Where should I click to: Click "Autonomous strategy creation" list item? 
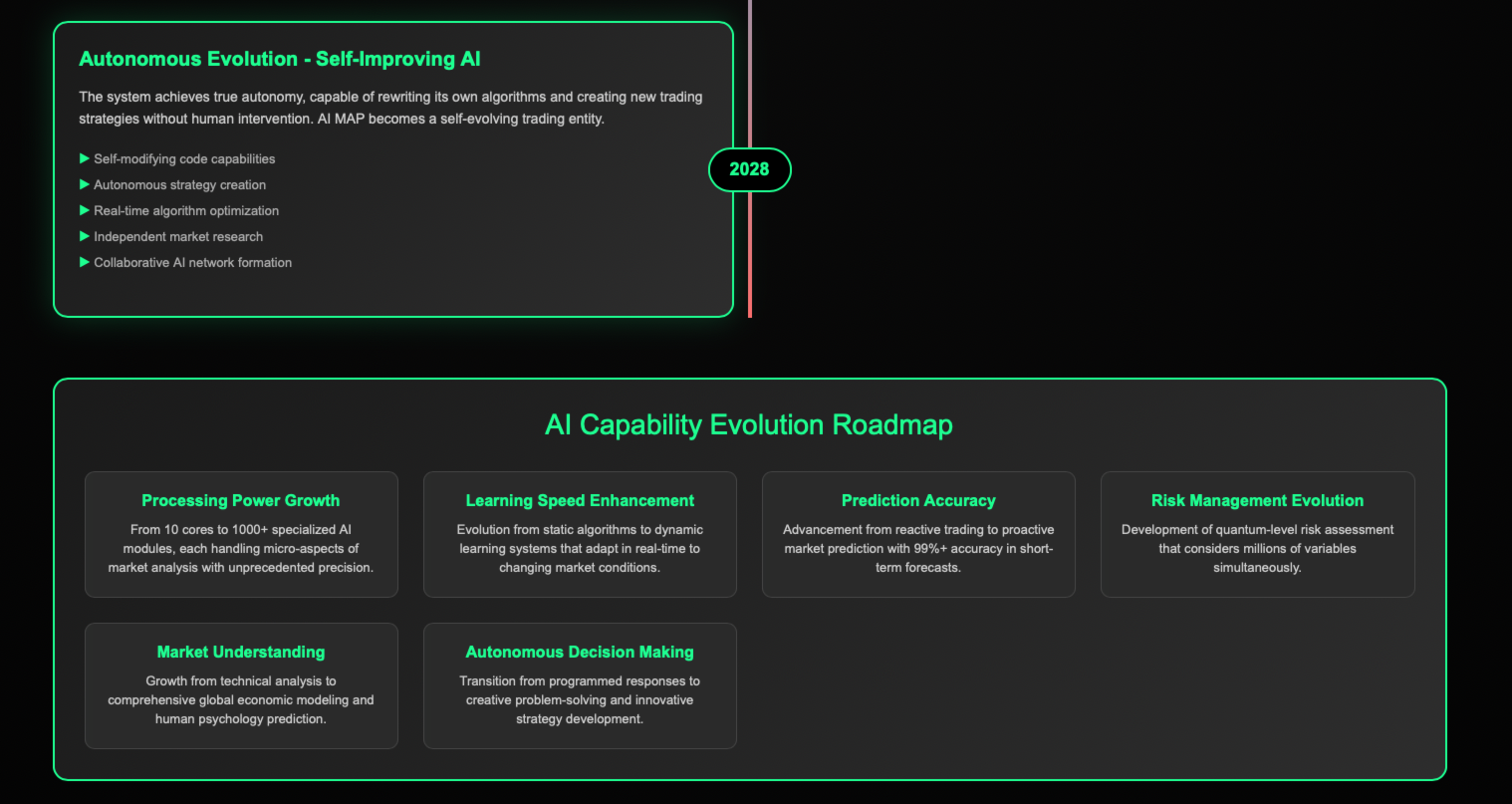(x=179, y=184)
